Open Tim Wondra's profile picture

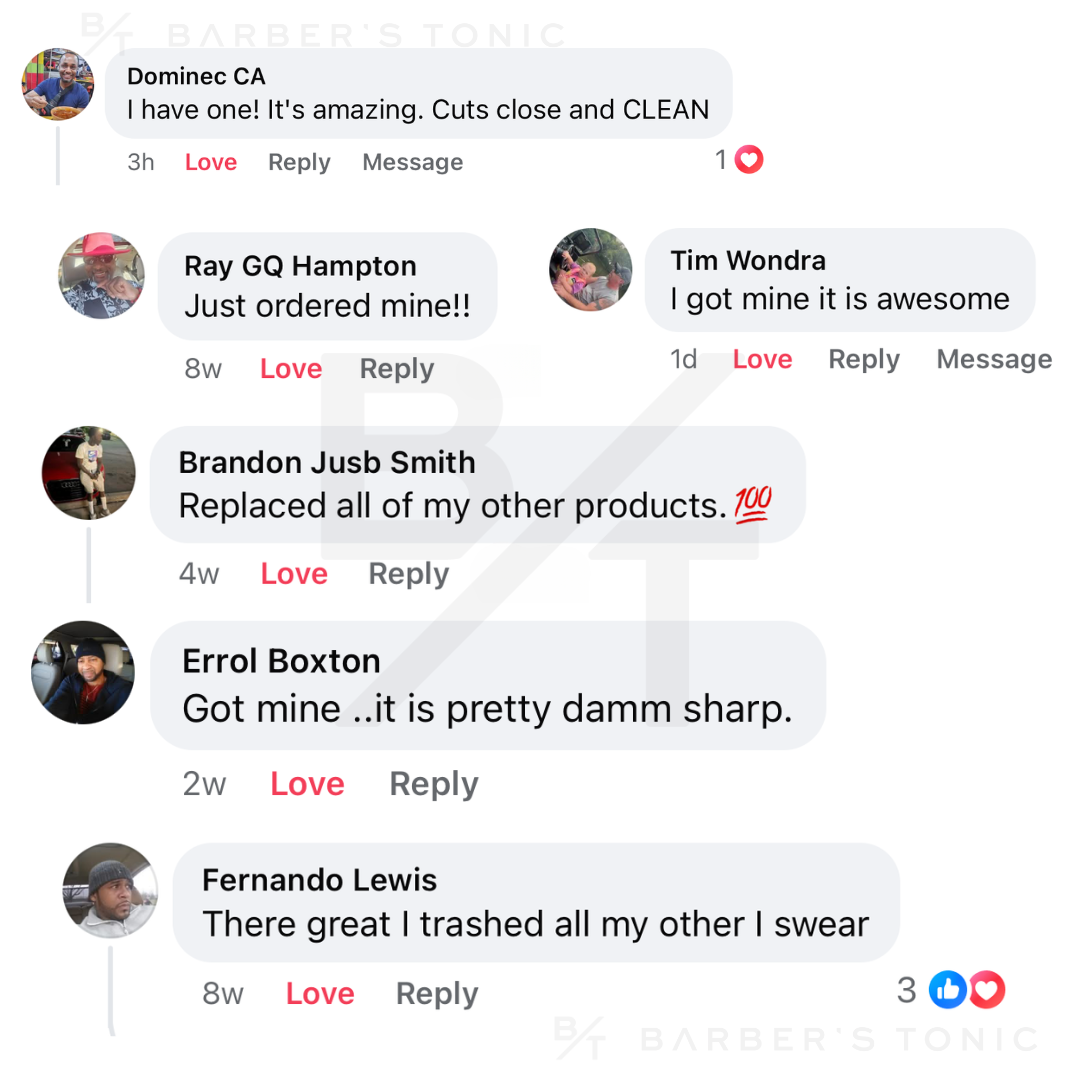point(591,270)
